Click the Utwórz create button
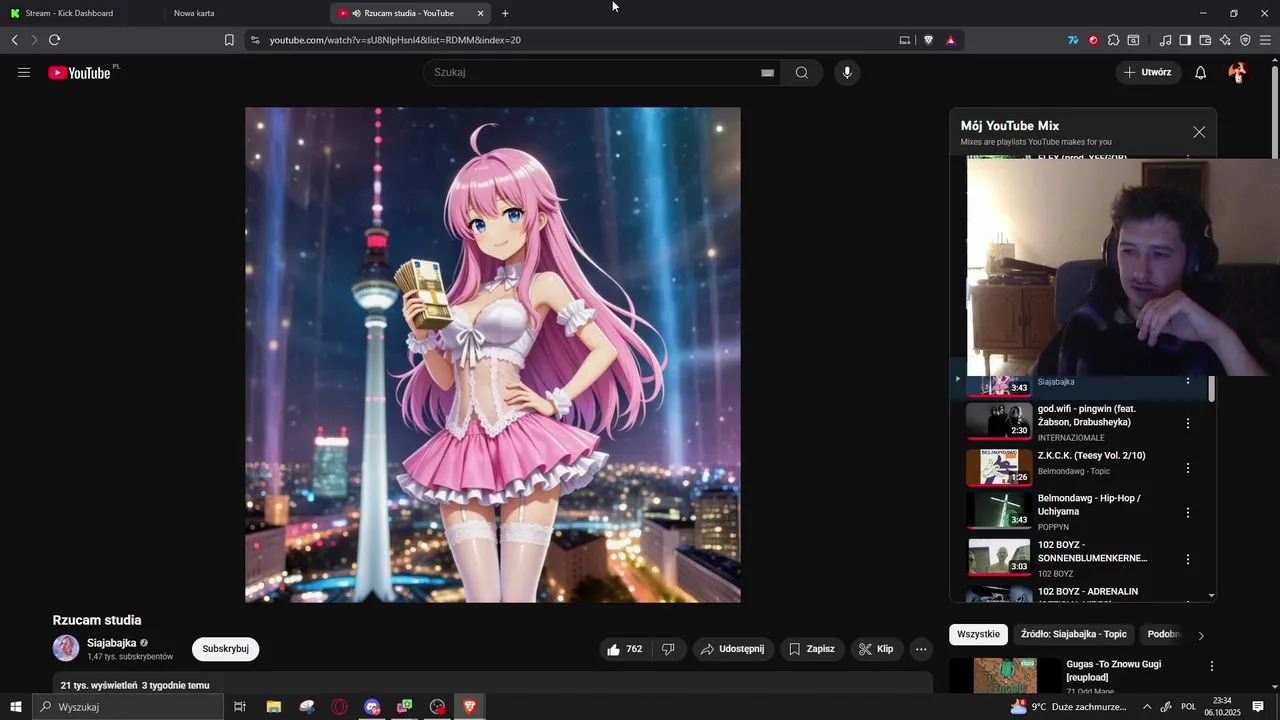The image size is (1280, 720). click(1148, 72)
